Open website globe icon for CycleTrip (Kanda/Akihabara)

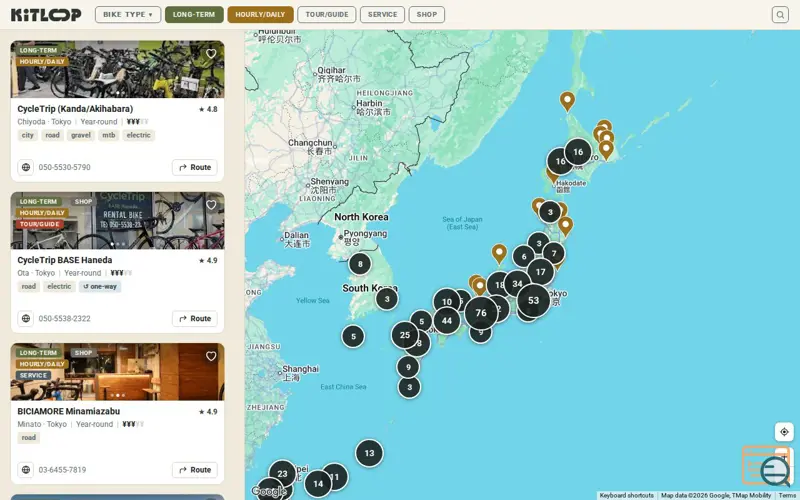(x=26, y=167)
